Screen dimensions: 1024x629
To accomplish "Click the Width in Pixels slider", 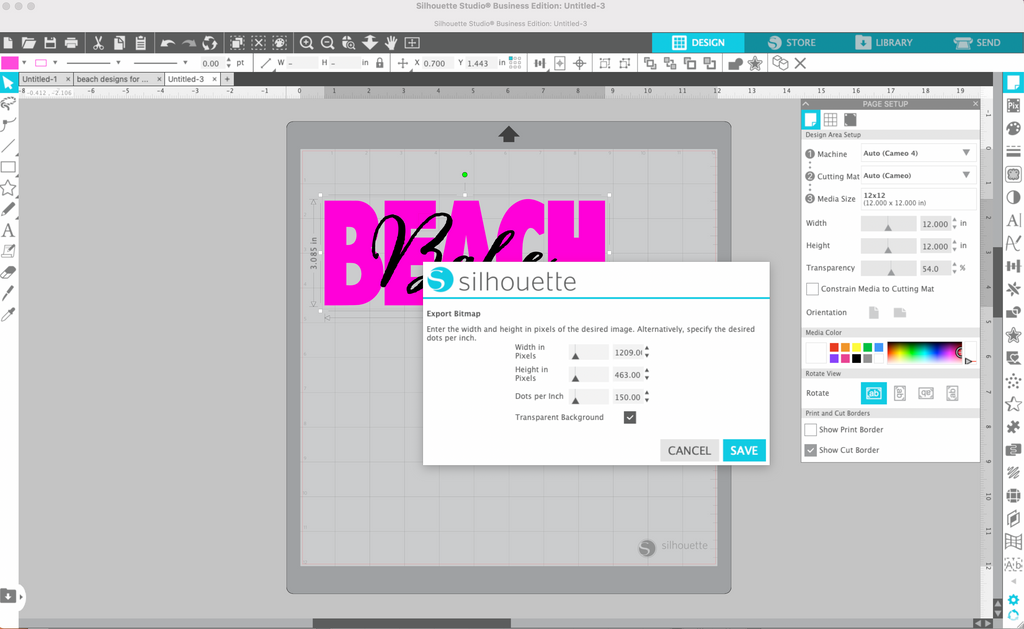I will point(588,353).
